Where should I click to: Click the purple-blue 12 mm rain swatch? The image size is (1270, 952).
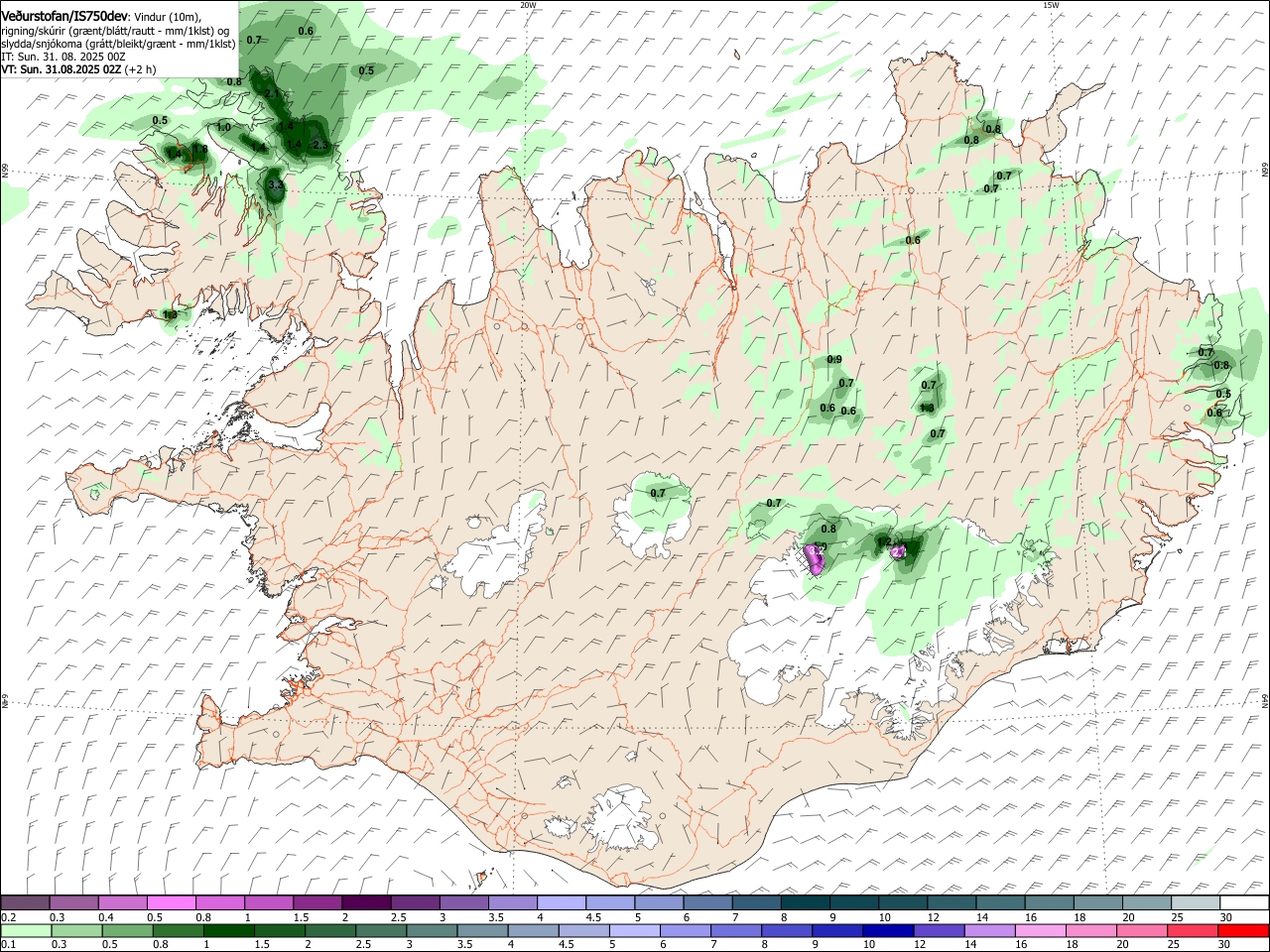point(940,930)
